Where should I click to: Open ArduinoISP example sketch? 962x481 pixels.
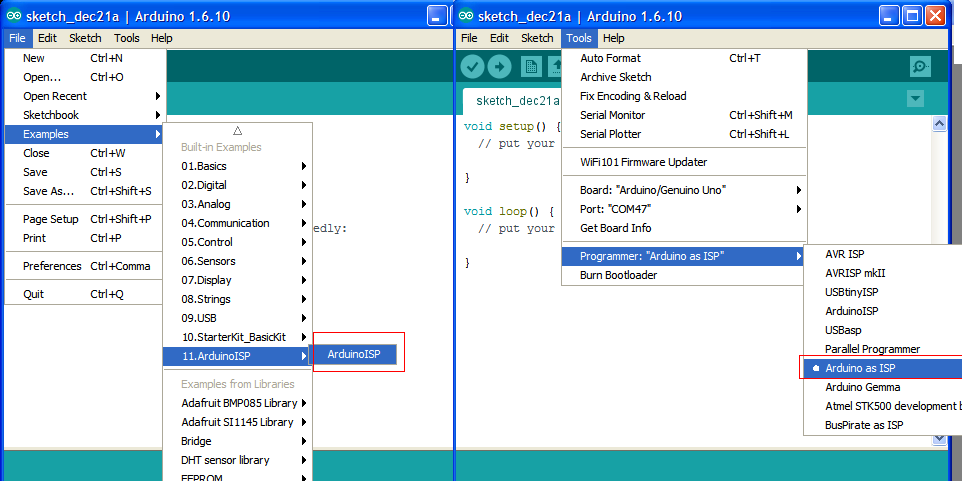[354, 354]
